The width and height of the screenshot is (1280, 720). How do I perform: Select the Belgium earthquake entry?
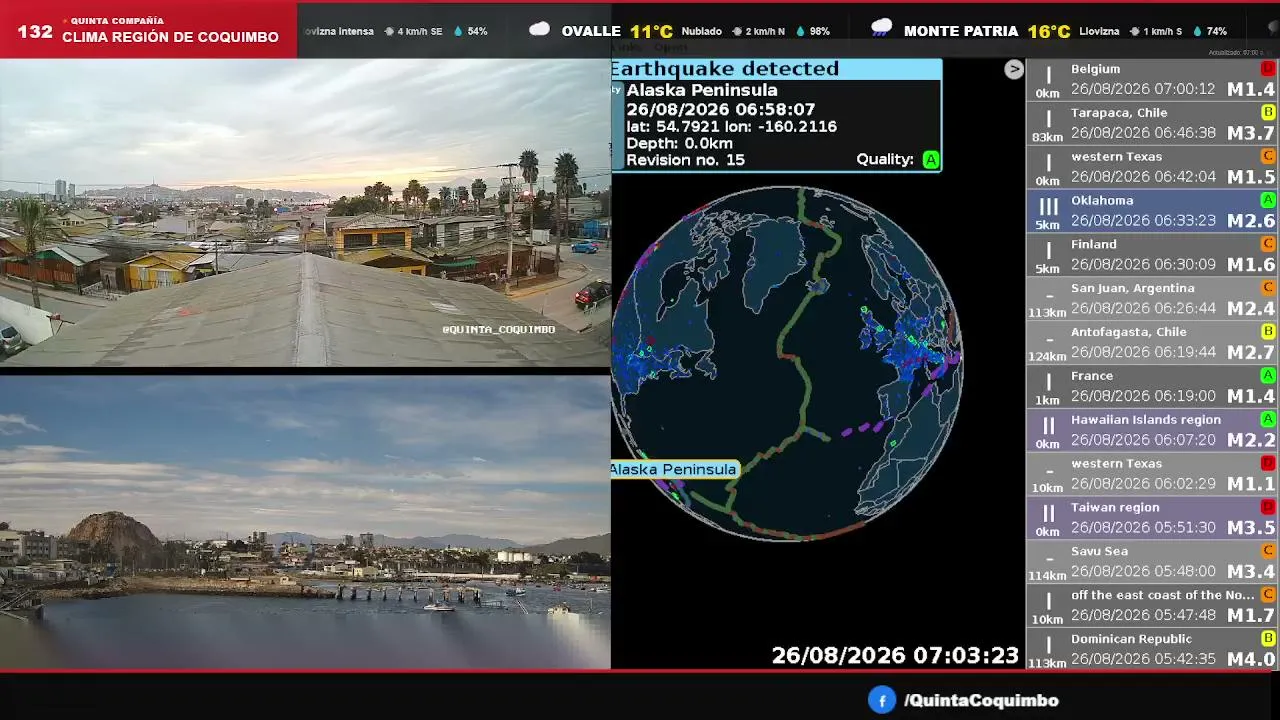point(1153,79)
